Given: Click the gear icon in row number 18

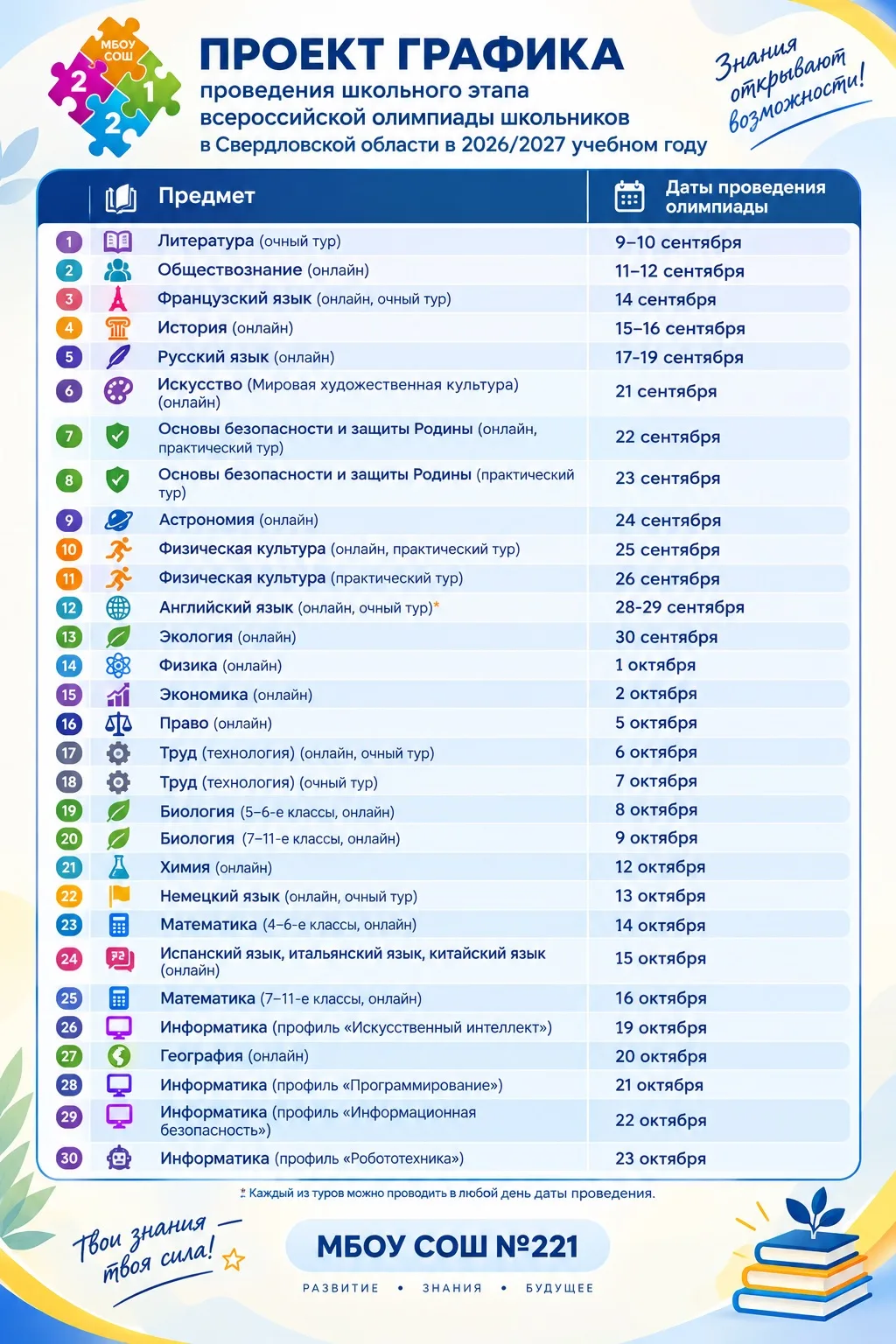Looking at the screenshot, I should (118, 781).
